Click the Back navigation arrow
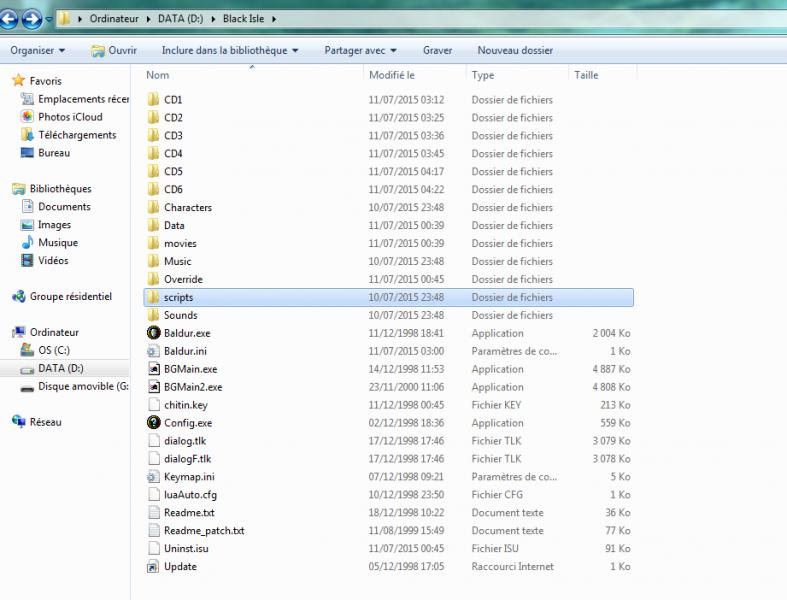 pyautogui.click(x=8, y=19)
